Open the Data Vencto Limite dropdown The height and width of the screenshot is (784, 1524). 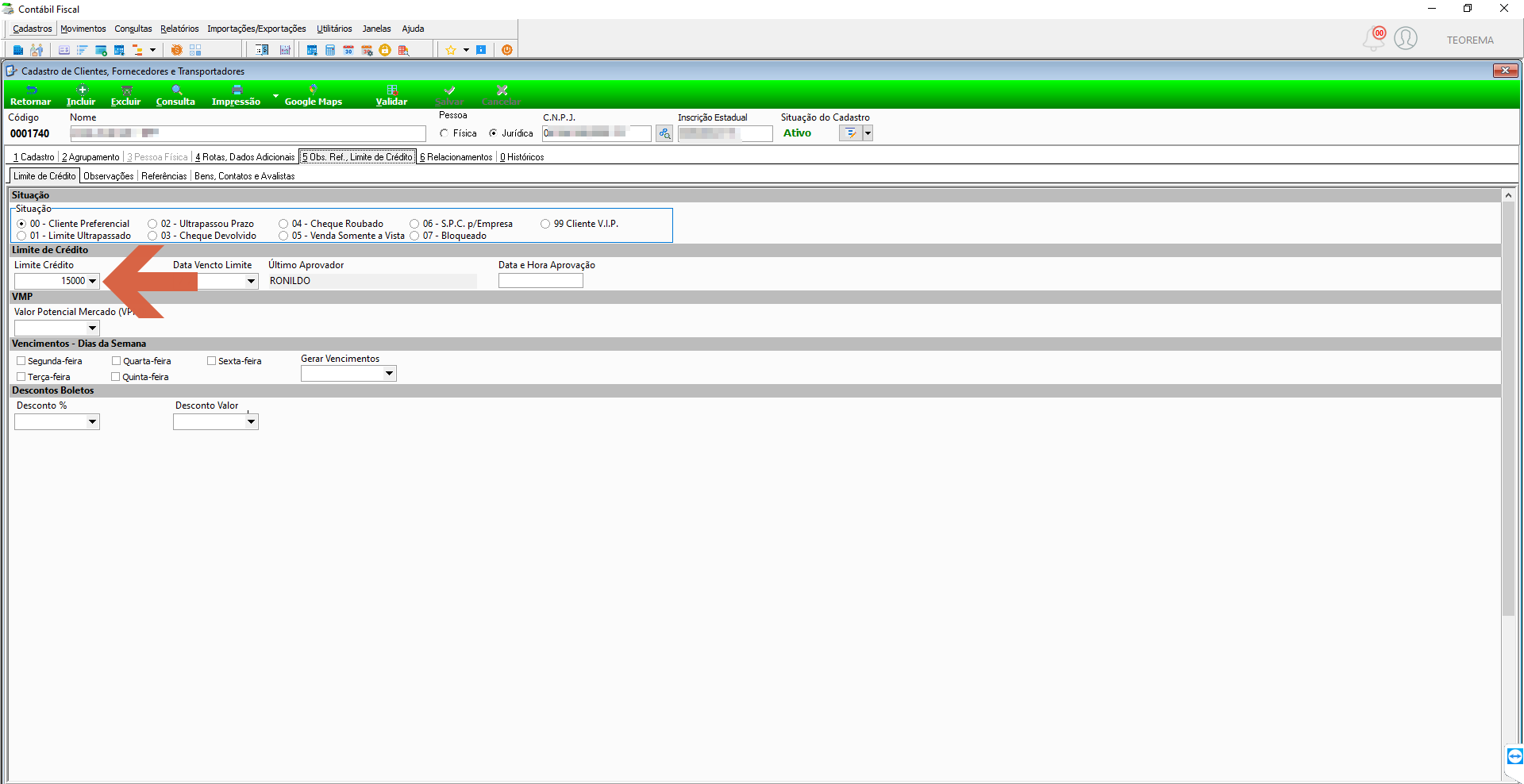[x=252, y=281]
